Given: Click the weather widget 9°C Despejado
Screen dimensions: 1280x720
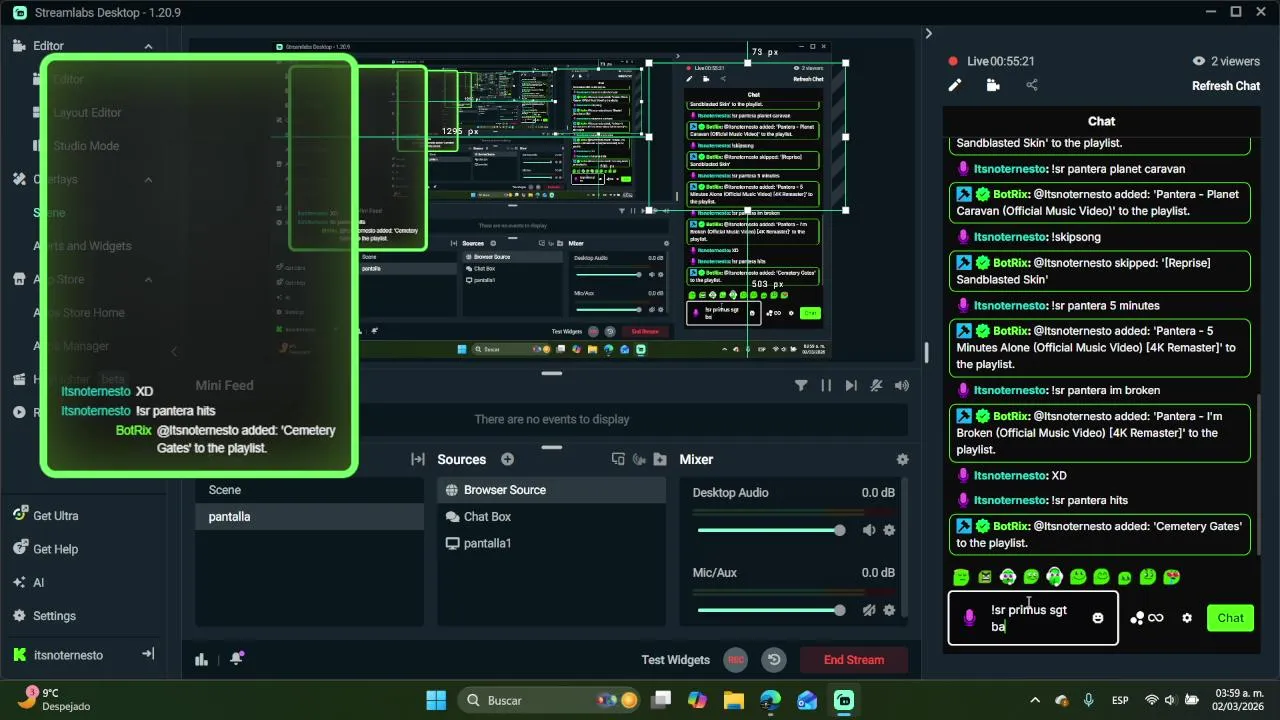Looking at the screenshot, I should pos(55,699).
